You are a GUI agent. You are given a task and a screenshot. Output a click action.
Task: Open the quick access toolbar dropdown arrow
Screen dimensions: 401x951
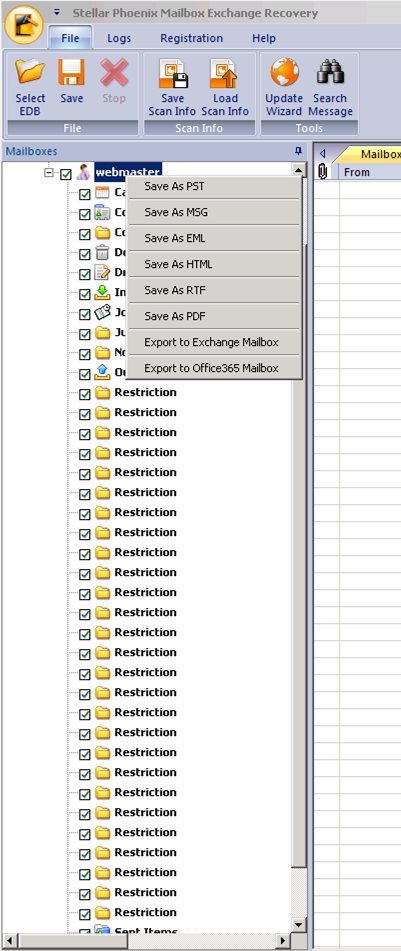coord(56,12)
